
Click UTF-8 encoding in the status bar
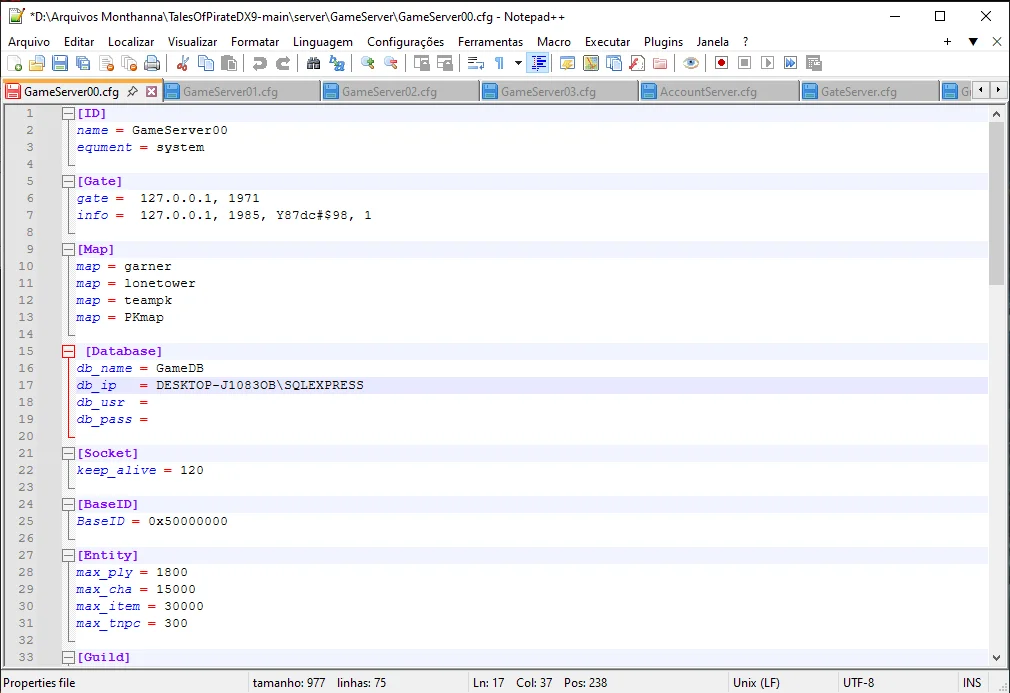pyautogui.click(x=858, y=683)
